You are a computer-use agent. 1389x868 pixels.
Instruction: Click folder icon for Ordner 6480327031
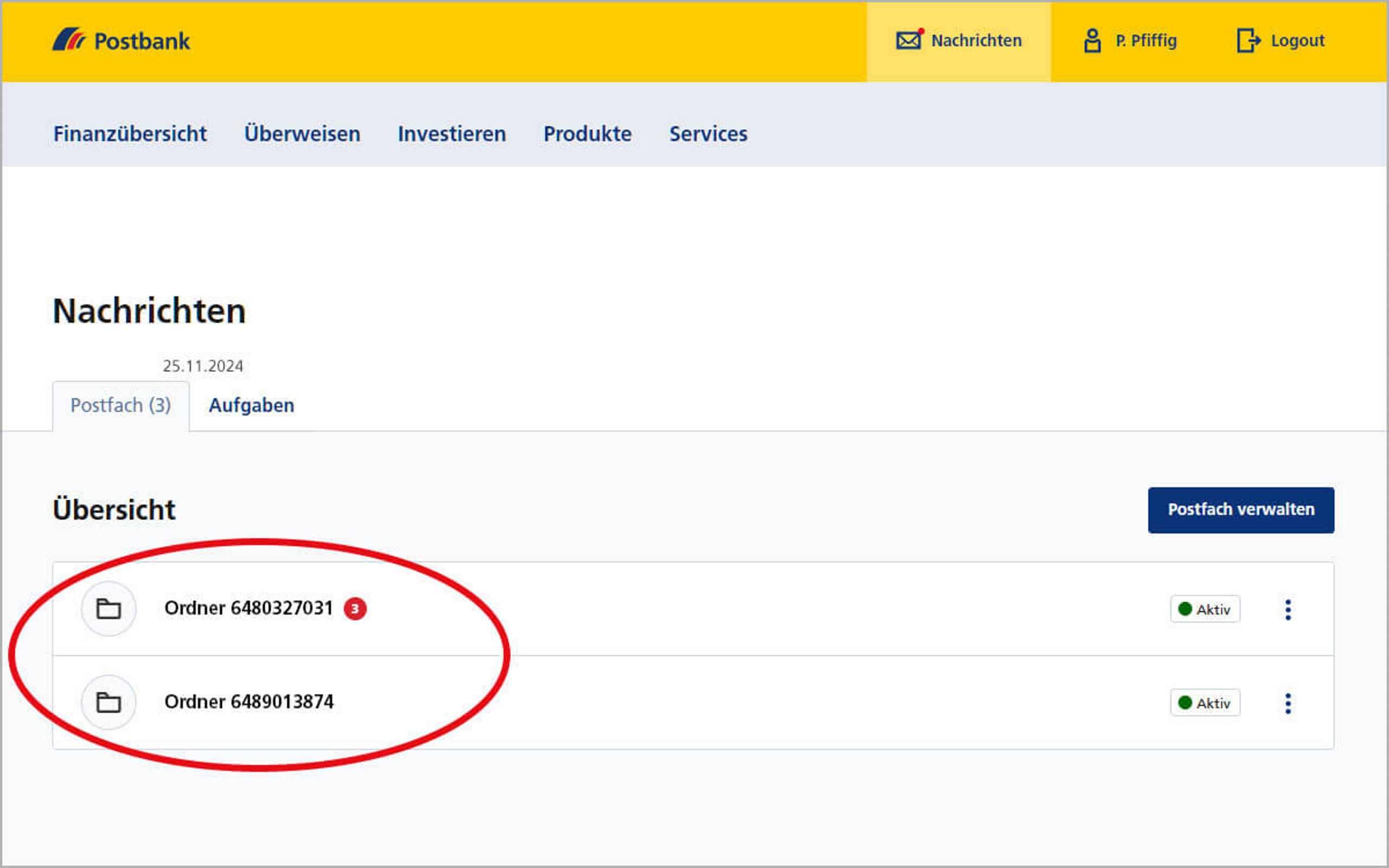(x=109, y=609)
